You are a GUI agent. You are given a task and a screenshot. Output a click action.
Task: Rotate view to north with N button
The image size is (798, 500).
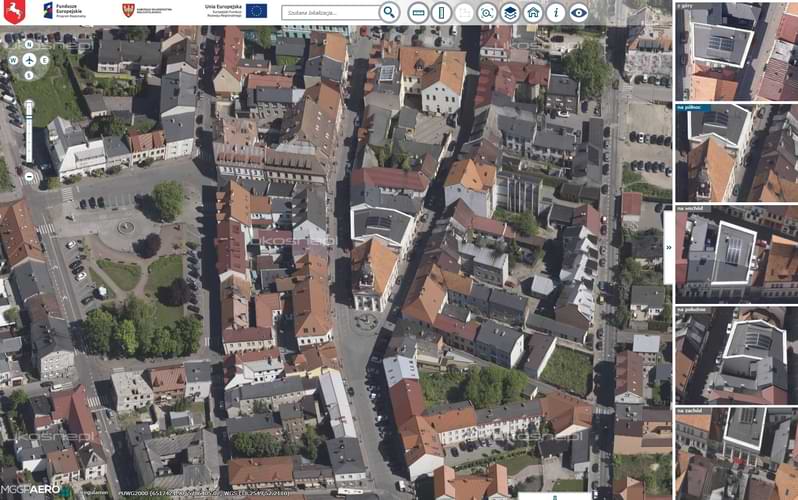coord(29,45)
